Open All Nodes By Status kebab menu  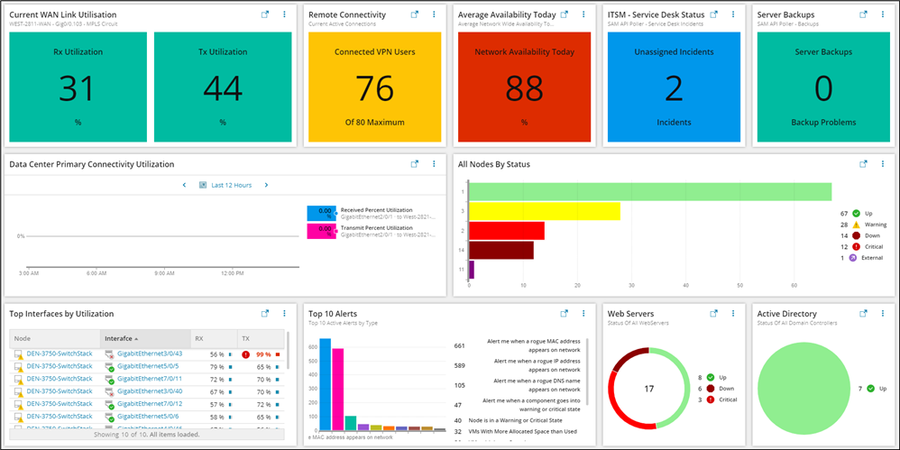[x=883, y=164]
